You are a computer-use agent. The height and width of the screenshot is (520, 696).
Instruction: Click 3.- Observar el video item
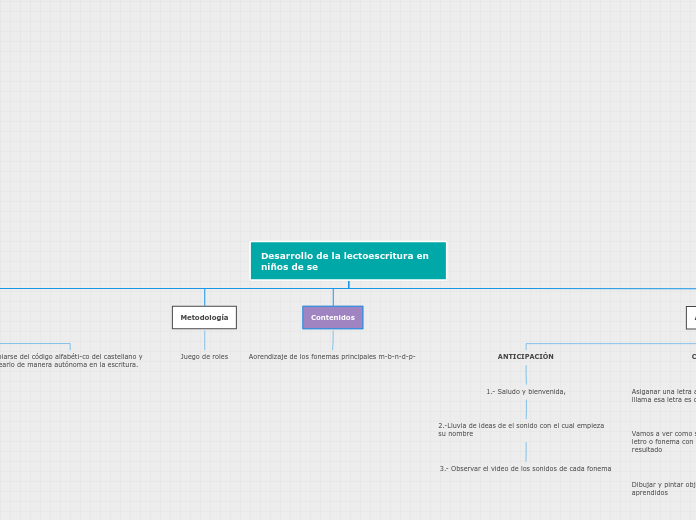[x=526, y=468]
